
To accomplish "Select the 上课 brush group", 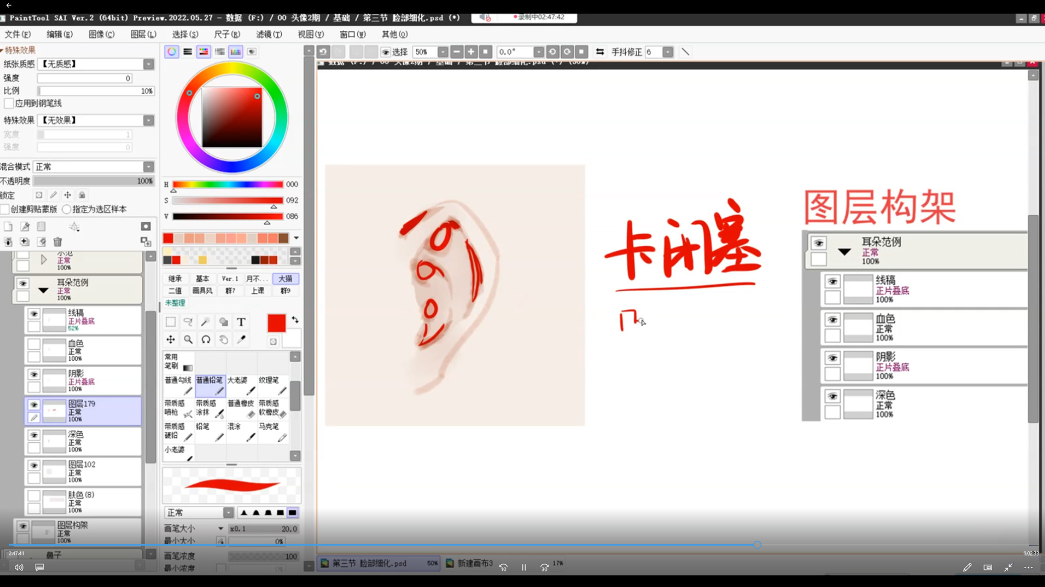I will [257, 291].
